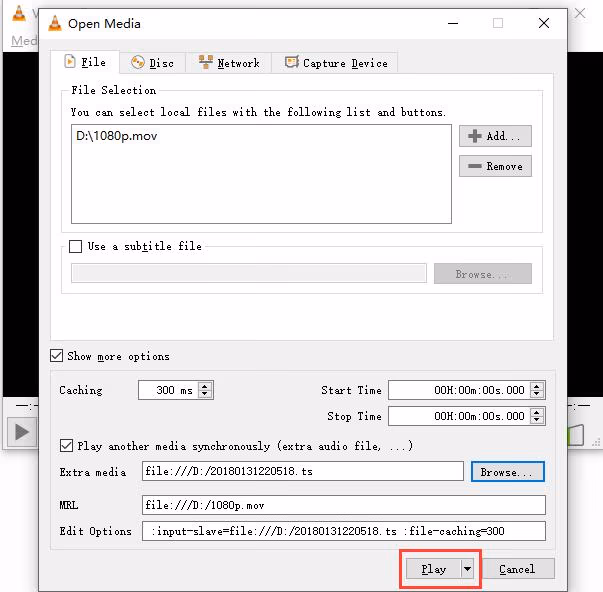Viewport: 603px width, 592px height.
Task: Click the Caching value spinner arrows
Action: tap(205, 391)
